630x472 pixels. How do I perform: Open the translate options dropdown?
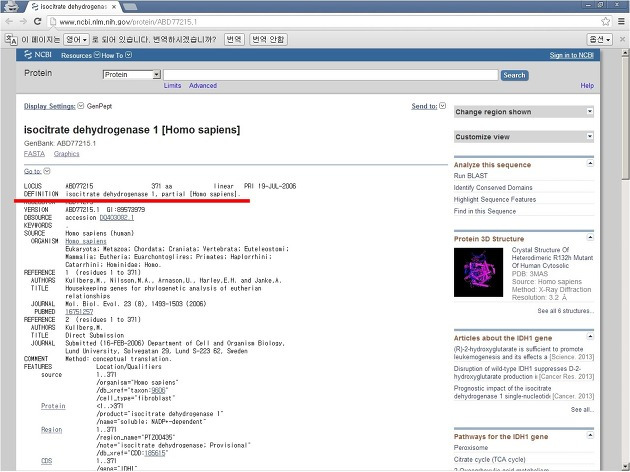tap(599, 39)
